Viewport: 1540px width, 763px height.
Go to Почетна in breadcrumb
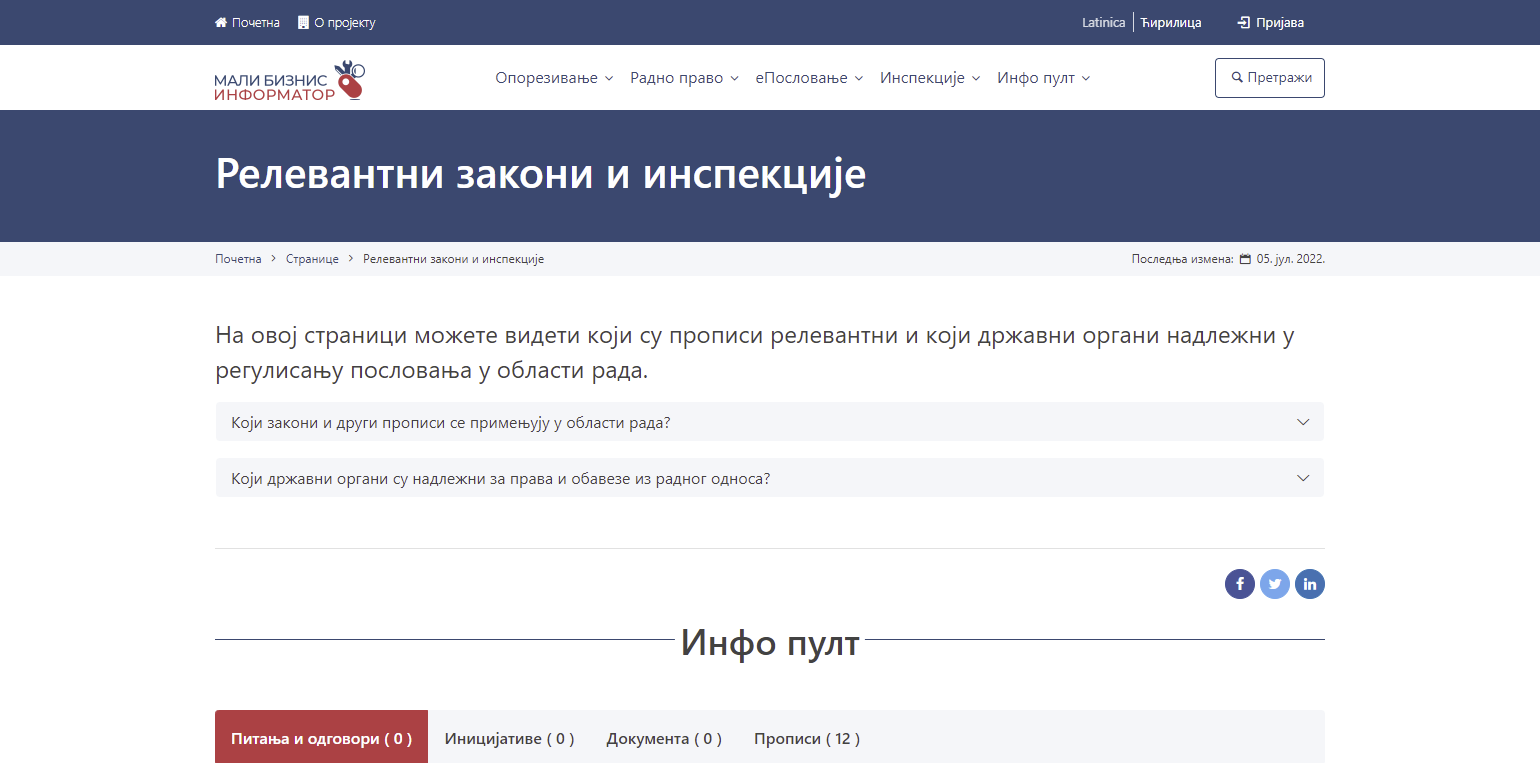click(x=238, y=259)
